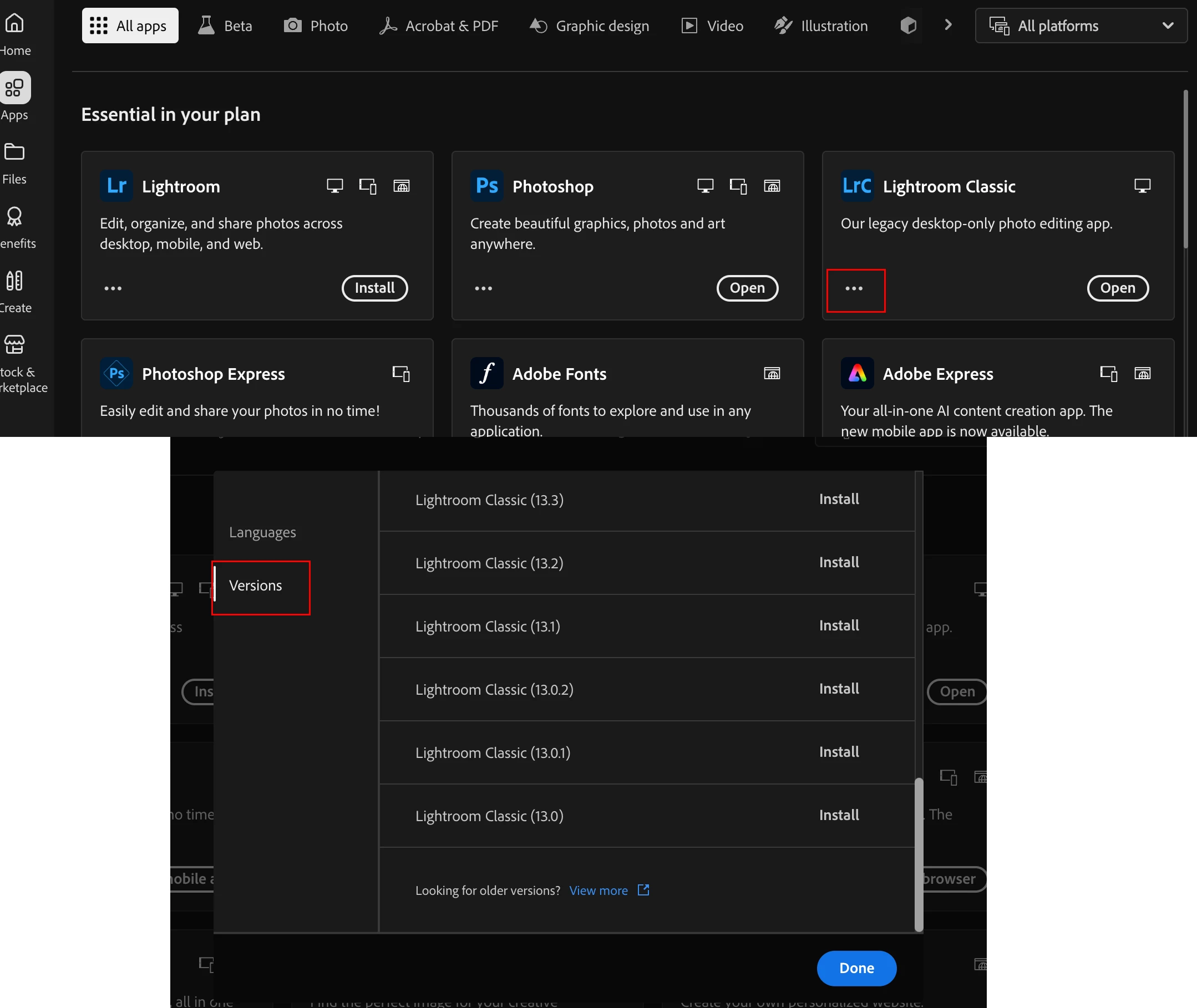This screenshot has width=1197, height=1008.
Task: Open the Lightroom Classic more options ellipsis
Action: coord(854,288)
